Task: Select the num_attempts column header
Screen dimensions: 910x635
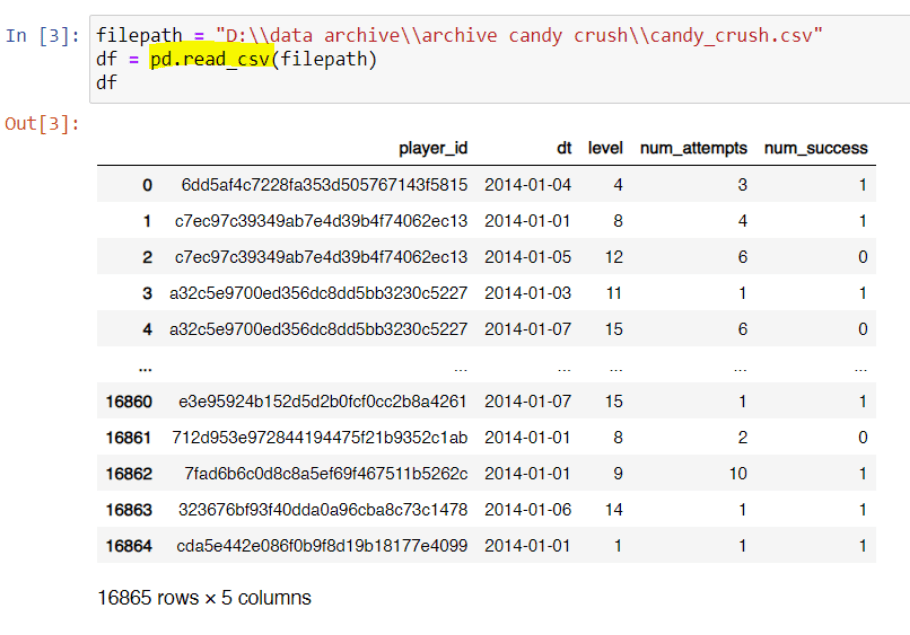Action: (693, 148)
